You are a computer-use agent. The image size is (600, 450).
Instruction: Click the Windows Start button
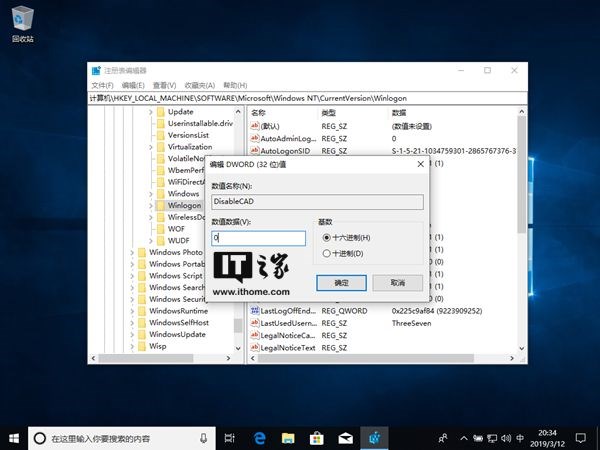(x=14, y=438)
